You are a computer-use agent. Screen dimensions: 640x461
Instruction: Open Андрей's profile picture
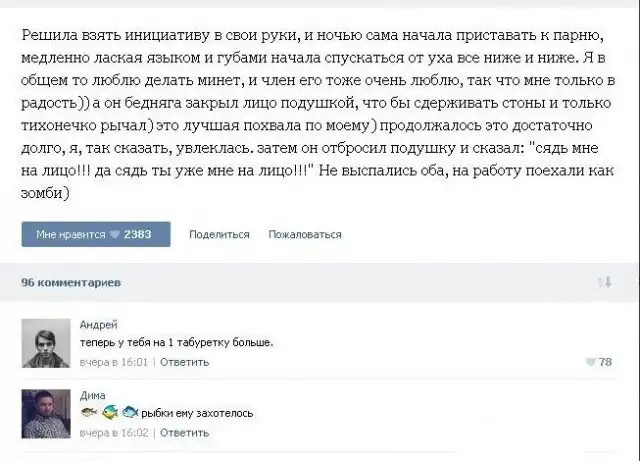click(43, 344)
